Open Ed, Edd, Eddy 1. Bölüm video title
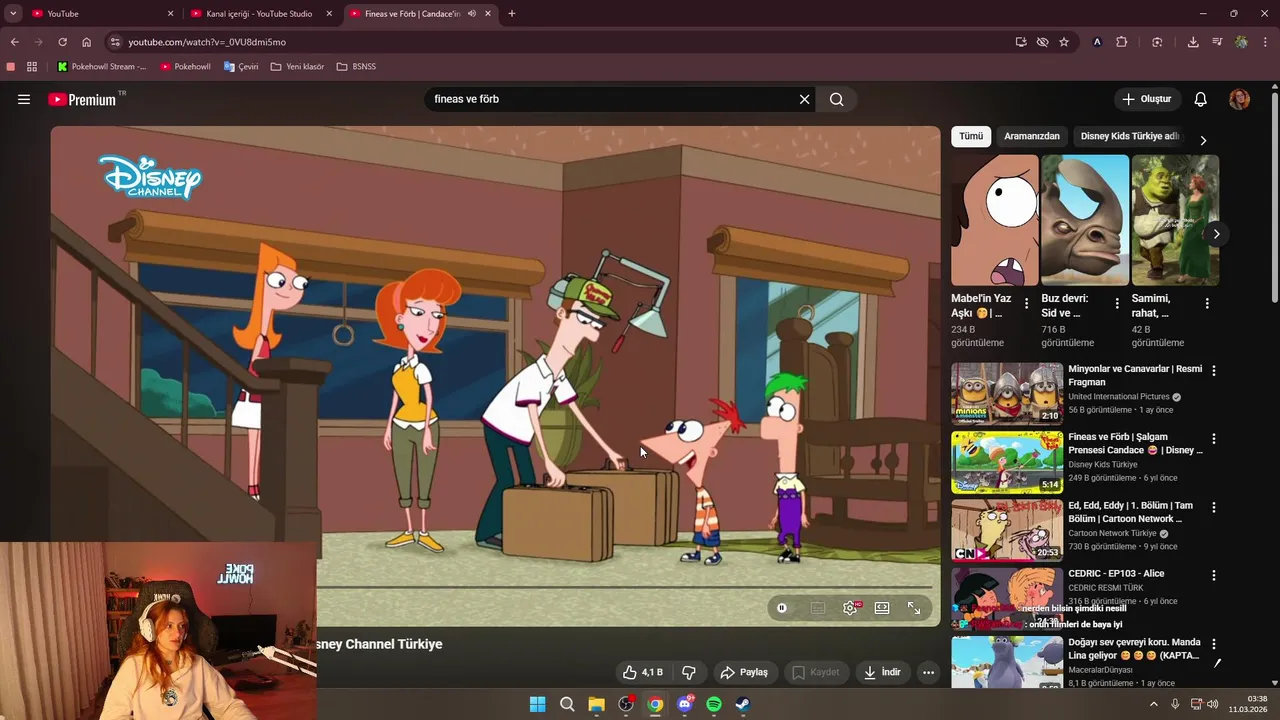The height and width of the screenshot is (720, 1280). 1131,512
